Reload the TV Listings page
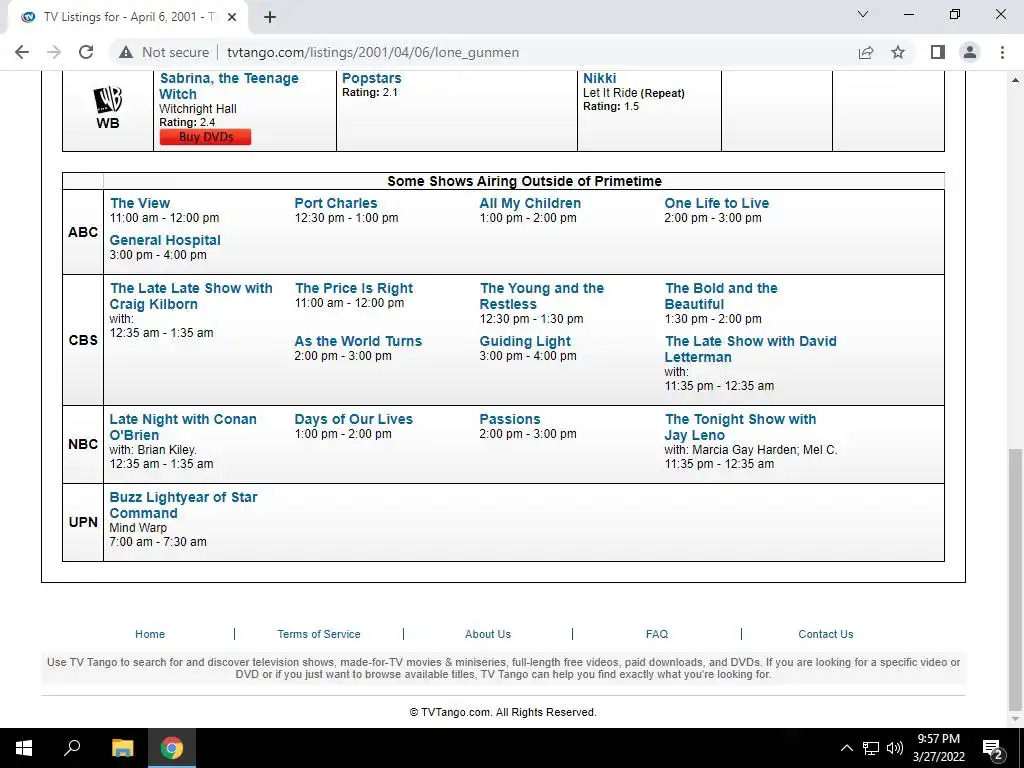 click(86, 52)
